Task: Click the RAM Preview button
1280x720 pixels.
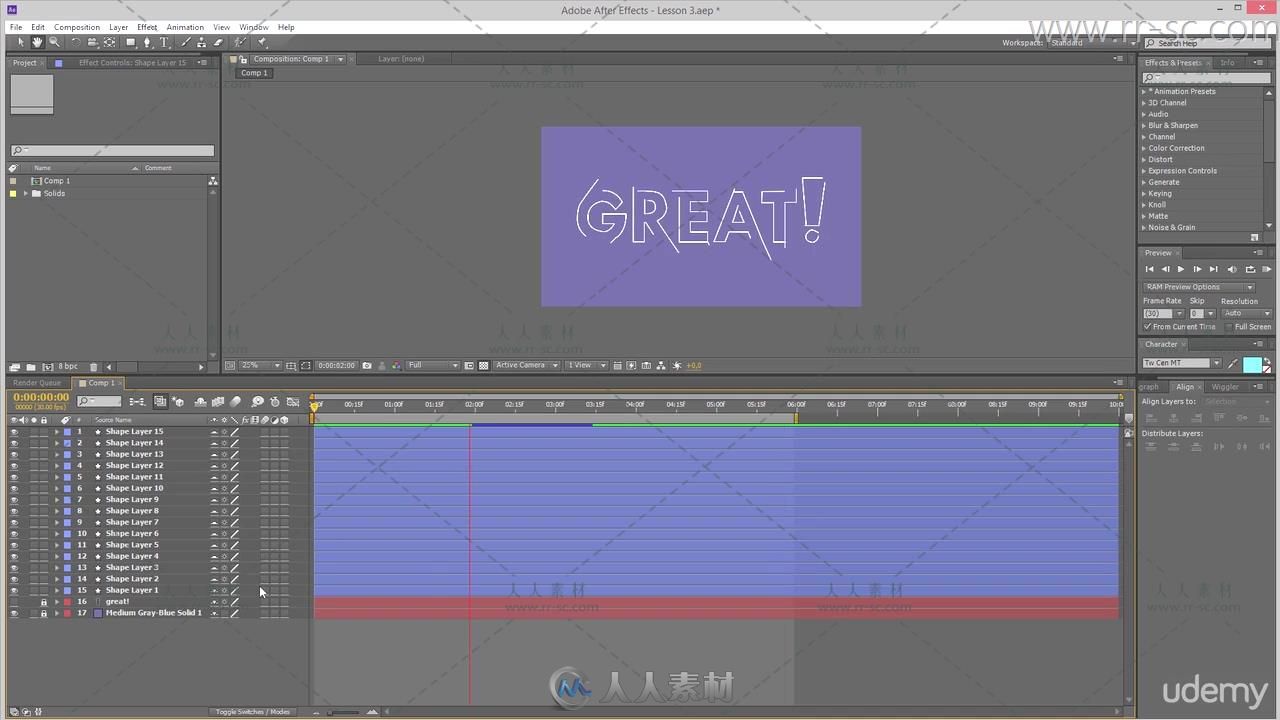Action: click(1267, 269)
